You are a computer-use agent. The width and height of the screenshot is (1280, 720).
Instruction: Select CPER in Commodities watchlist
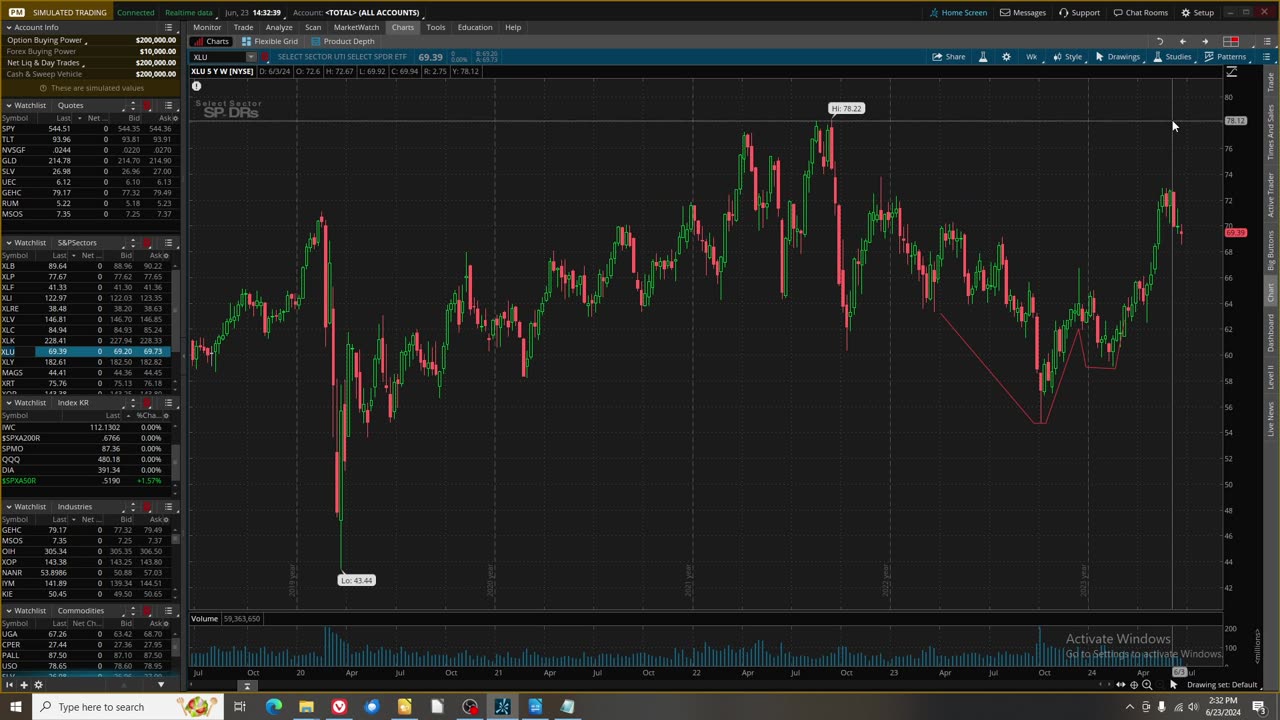pos(87,645)
